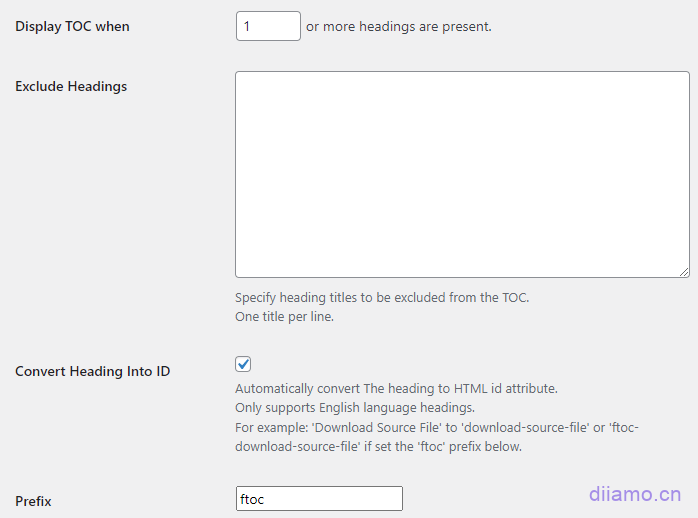Click the "Exclude Headings" label

(x=71, y=86)
